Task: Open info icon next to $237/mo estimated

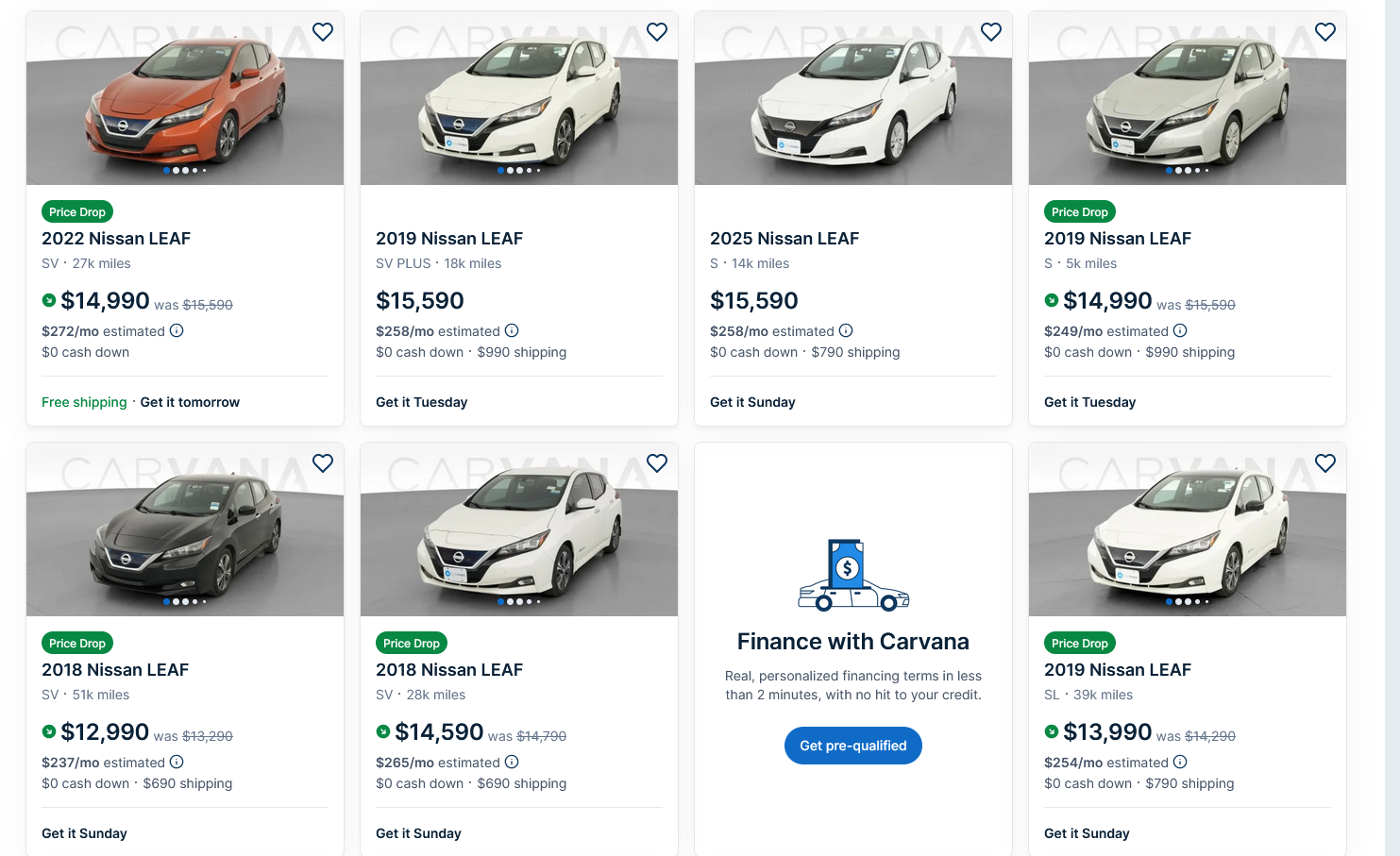Action: [x=177, y=763]
